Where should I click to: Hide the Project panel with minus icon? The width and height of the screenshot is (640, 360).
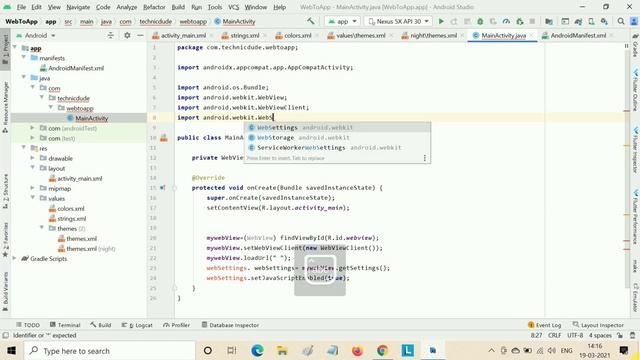click(x=140, y=36)
